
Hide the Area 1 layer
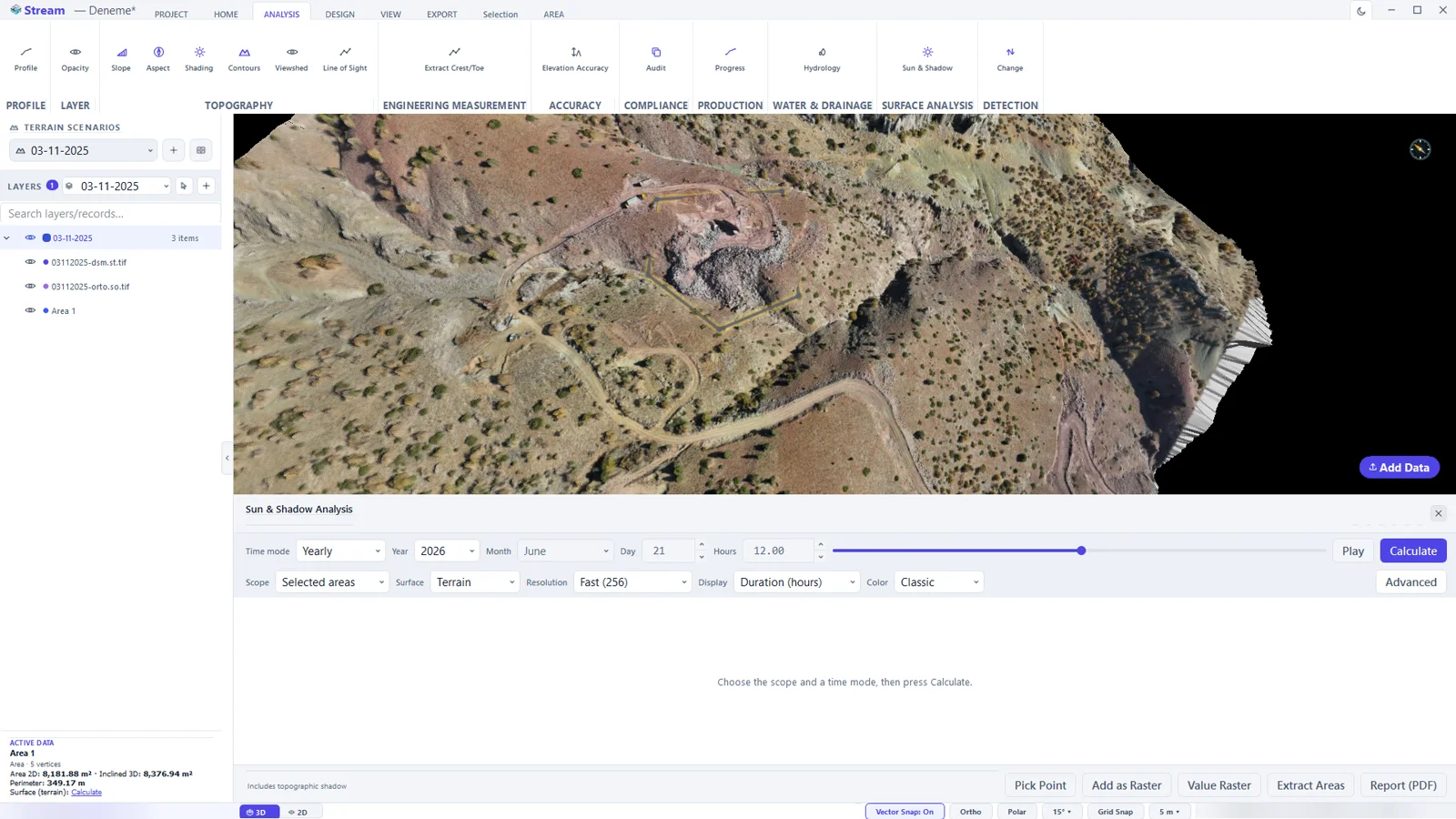point(30,310)
